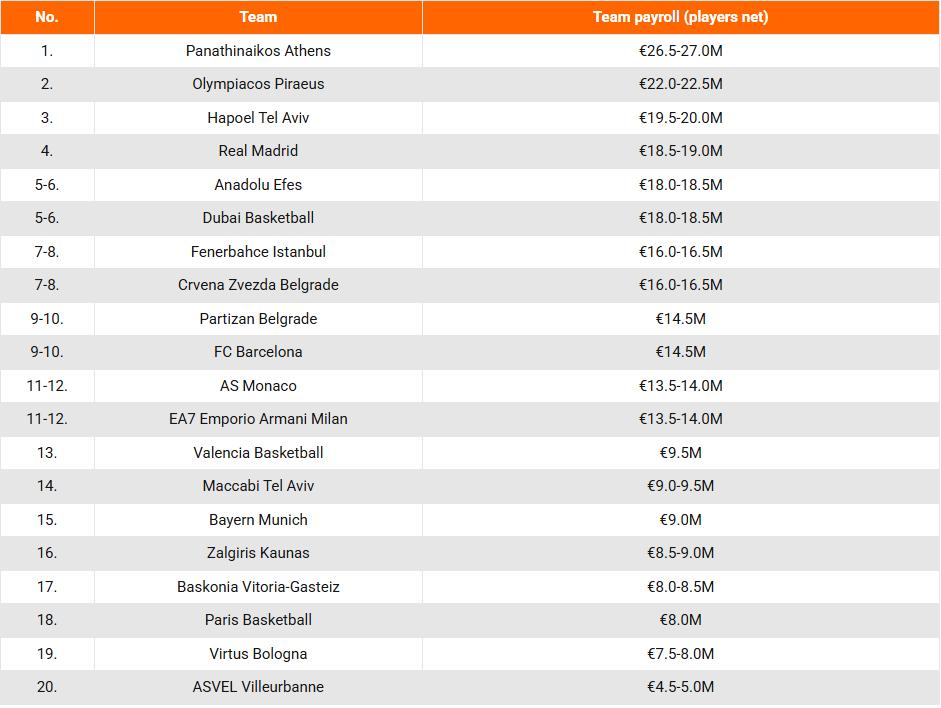Select the Hapoel Tel Aviv cell

(x=258, y=118)
